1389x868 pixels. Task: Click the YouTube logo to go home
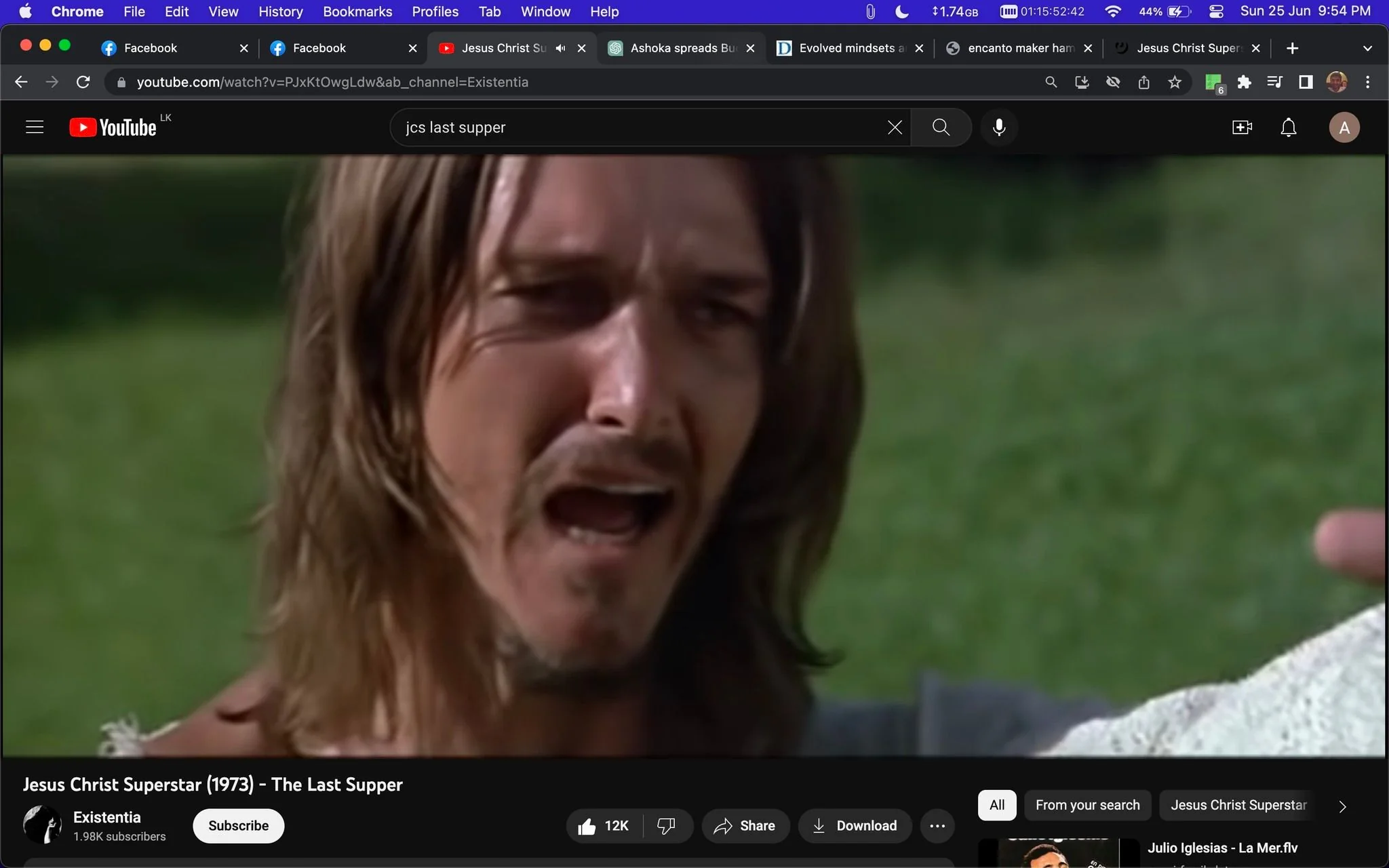[x=113, y=127]
